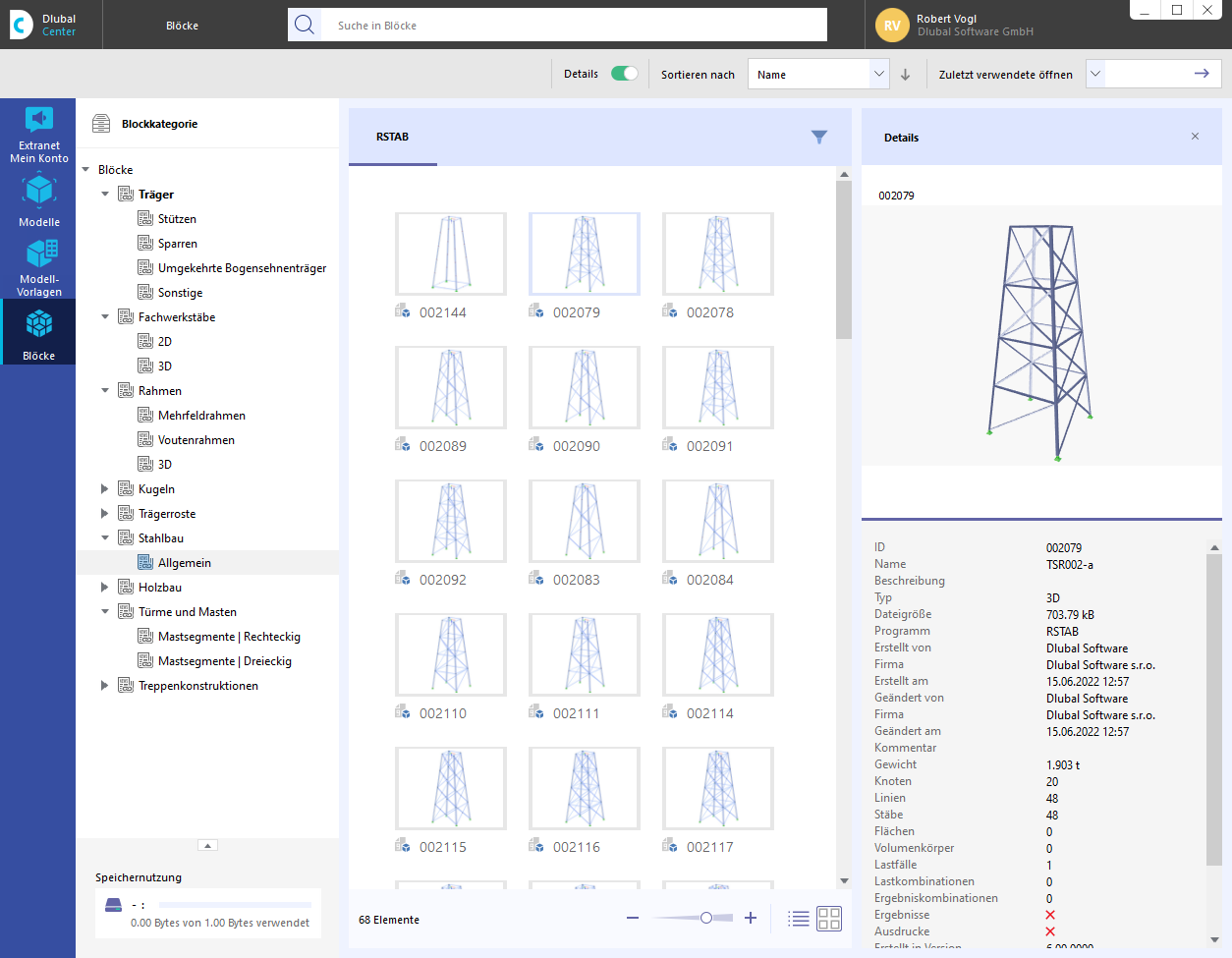Click the Robert Vogl account name
Image resolution: width=1232 pixels, height=958 pixels.
[x=946, y=19]
